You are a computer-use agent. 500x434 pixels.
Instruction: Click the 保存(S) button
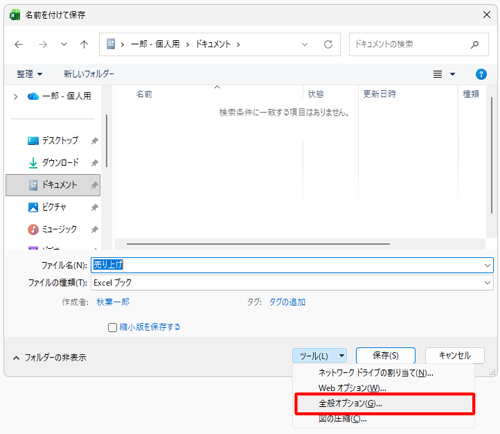(x=386, y=356)
